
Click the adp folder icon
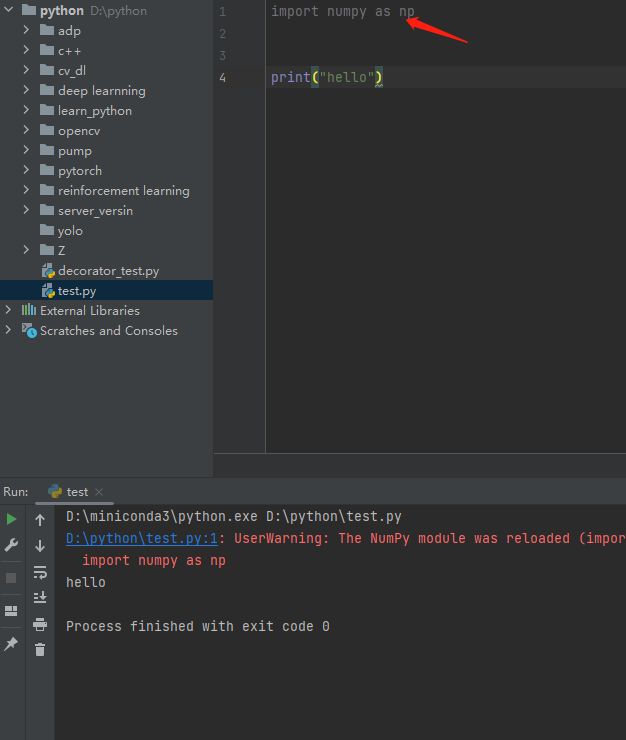click(47, 30)
